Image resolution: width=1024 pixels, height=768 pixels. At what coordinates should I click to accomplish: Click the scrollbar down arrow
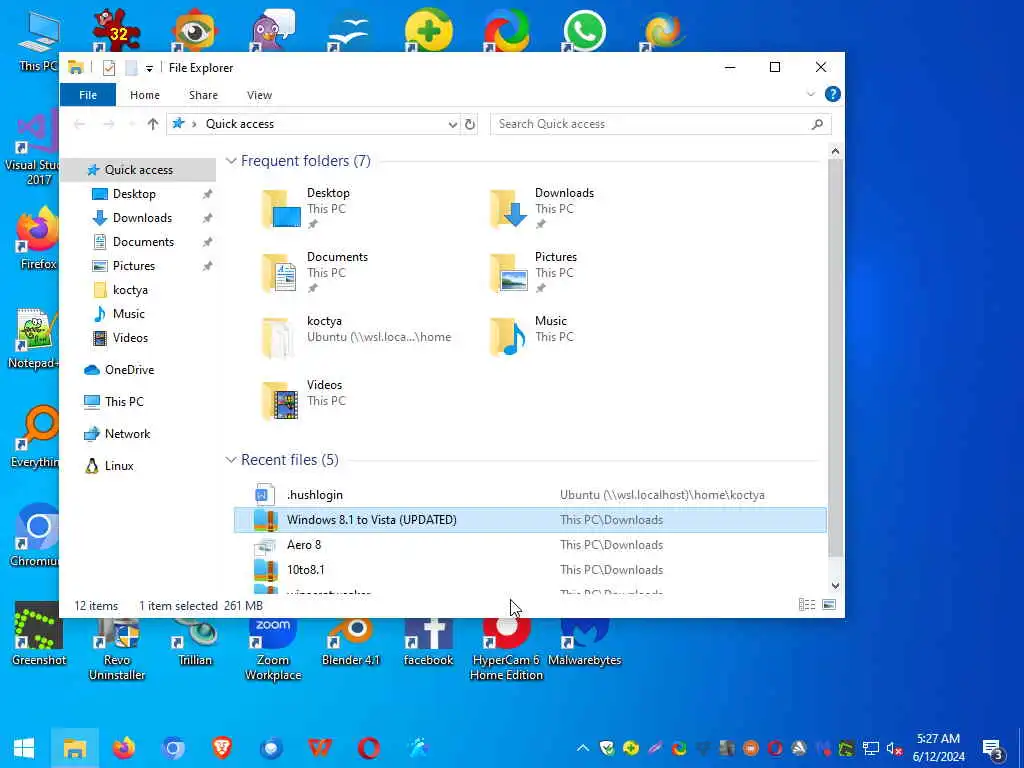(x=835, y=586)
